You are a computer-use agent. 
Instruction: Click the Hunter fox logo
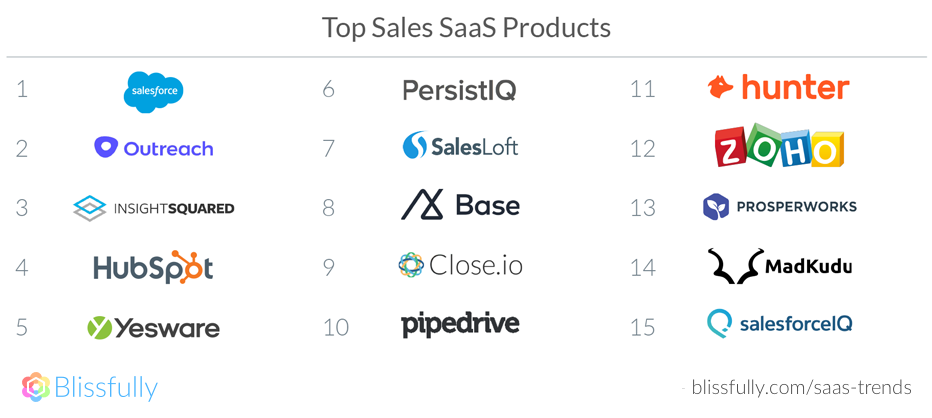(x=778, y=88)
